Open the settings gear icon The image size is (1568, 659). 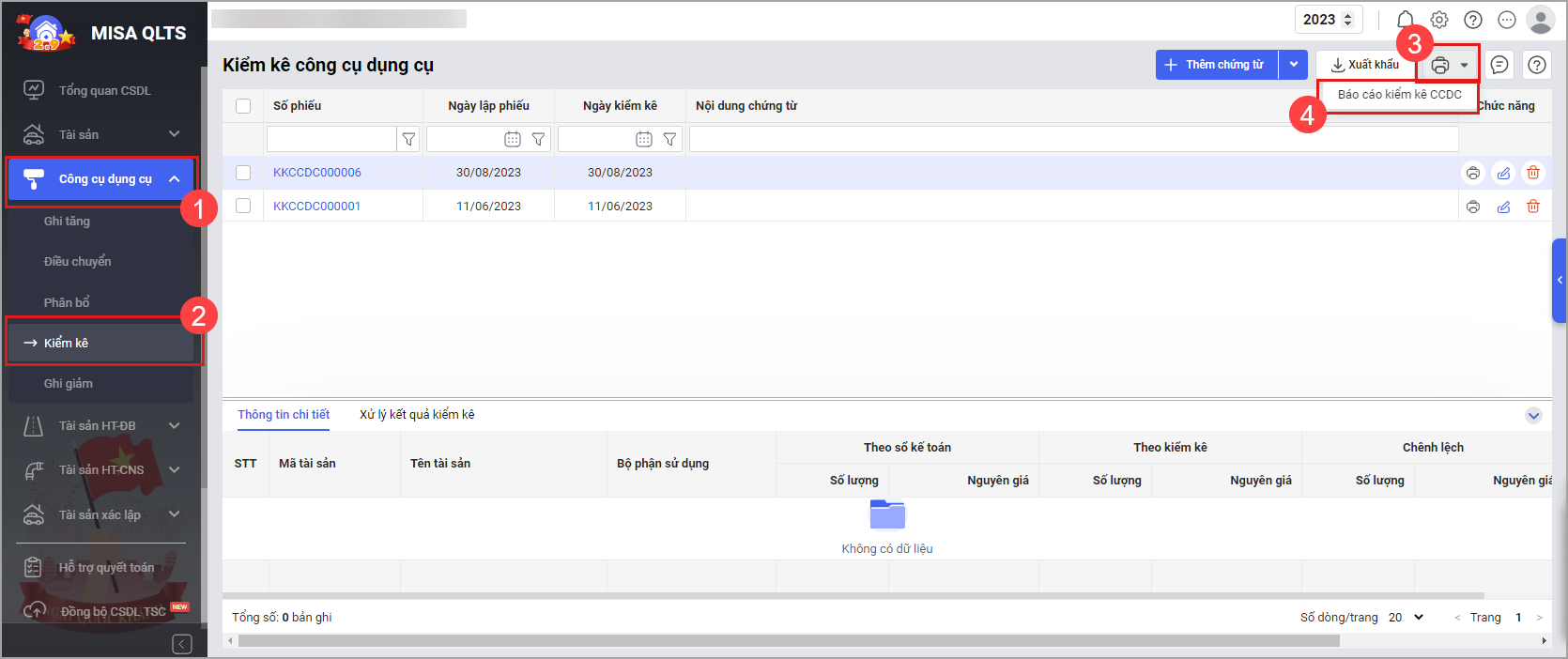coord(1439,20)
